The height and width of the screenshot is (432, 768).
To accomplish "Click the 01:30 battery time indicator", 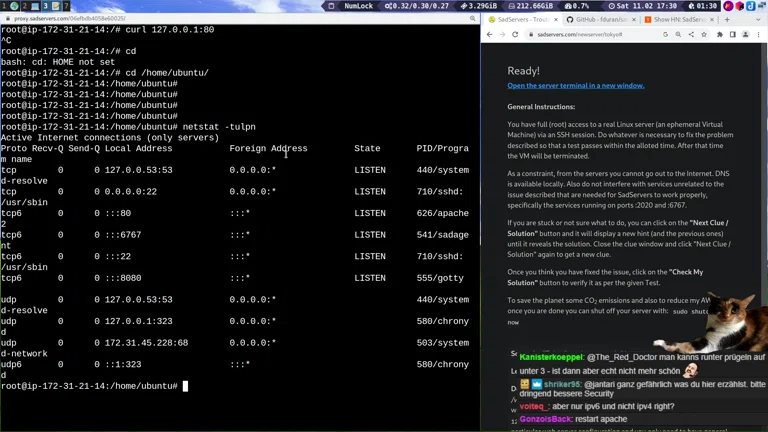I will [x=703, y=6].
